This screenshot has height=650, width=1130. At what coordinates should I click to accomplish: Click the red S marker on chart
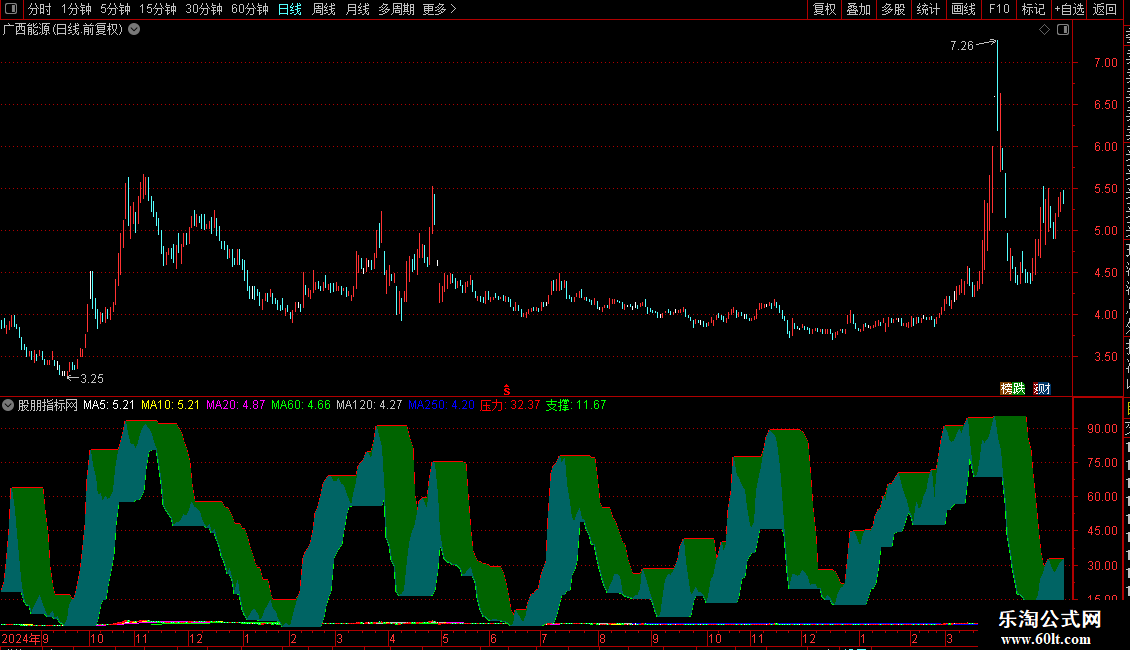point(507,390)
